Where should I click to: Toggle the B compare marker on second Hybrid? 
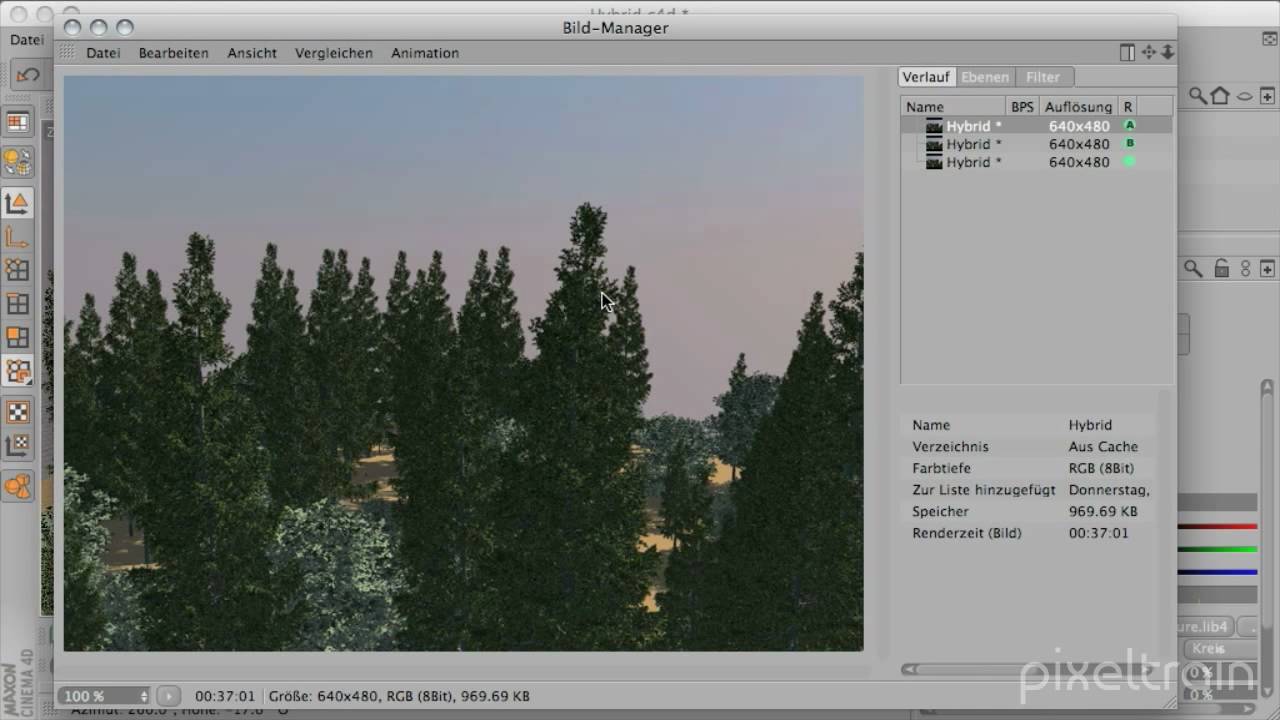click(1130, 144)
